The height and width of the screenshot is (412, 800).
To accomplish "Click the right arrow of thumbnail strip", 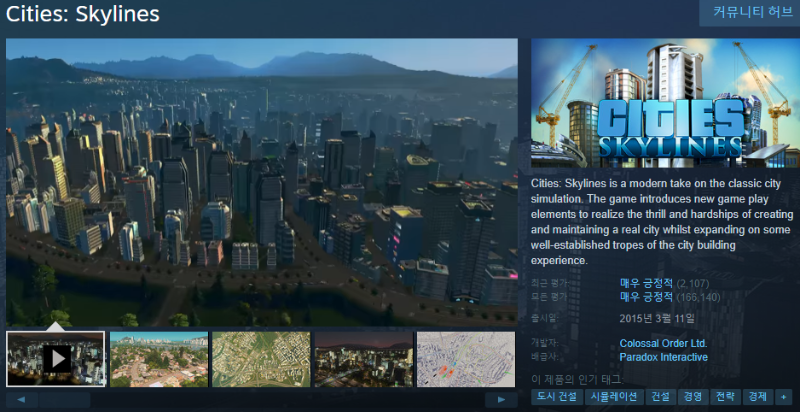I will pos(501,400).
